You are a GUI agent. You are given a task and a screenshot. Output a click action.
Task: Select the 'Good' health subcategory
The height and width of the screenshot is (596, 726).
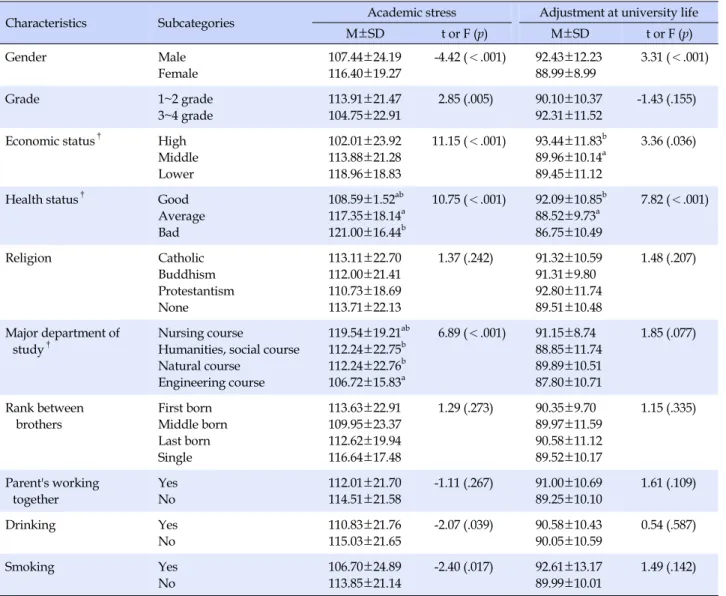(173, 200)
